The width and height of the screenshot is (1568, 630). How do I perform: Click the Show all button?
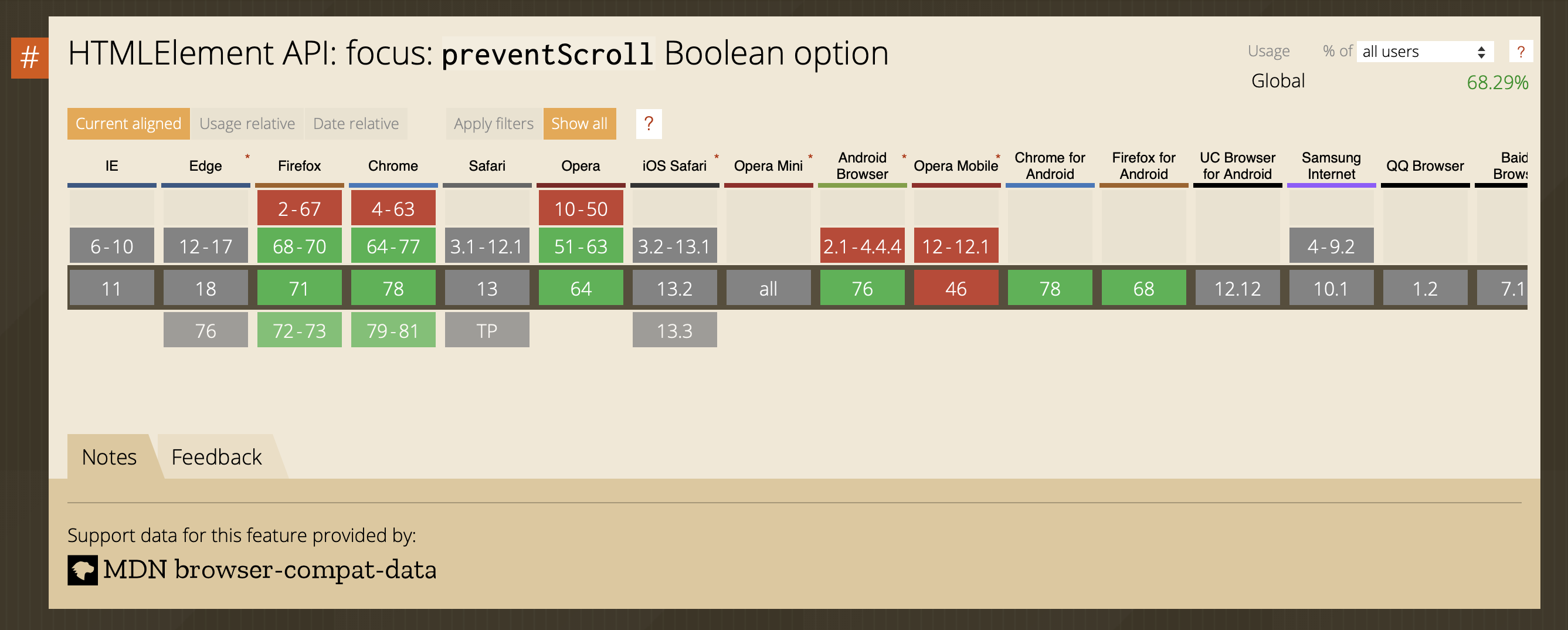[579, 124]
